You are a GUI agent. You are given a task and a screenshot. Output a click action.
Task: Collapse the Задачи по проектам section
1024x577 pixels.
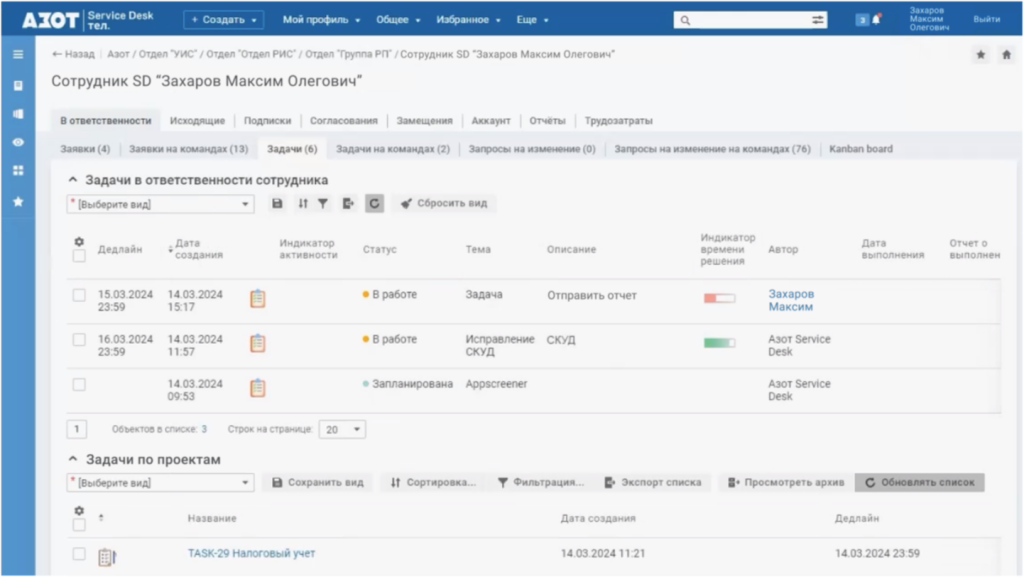[x=72, y=459]
